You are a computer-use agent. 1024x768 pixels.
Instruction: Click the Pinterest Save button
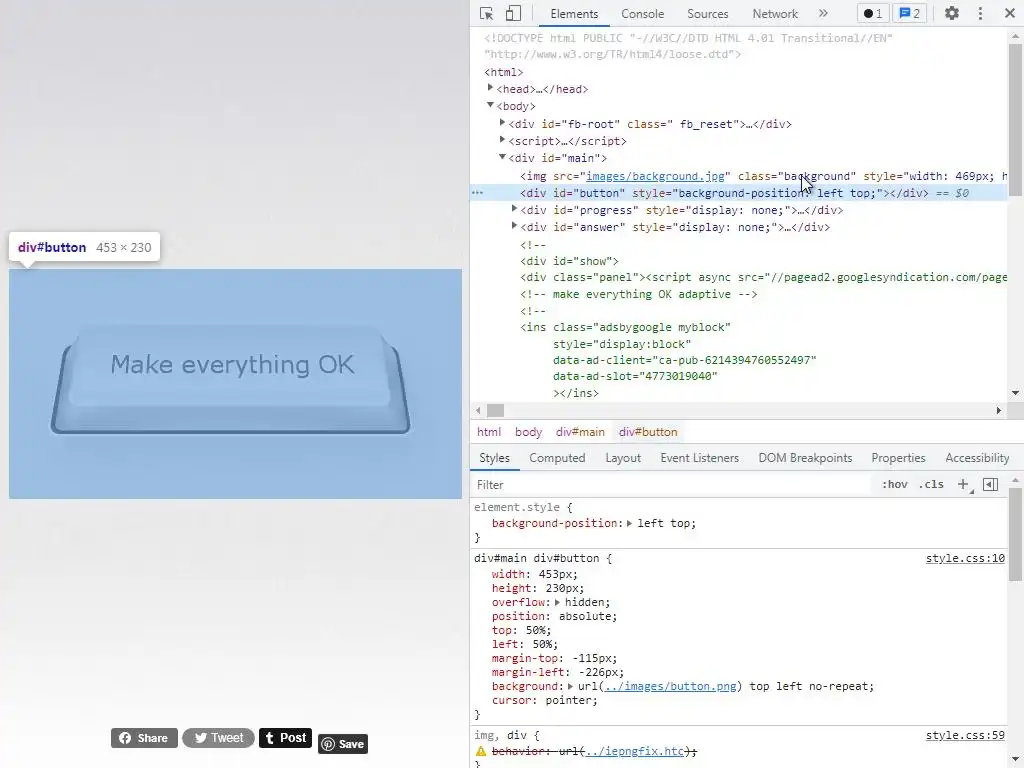343,744
